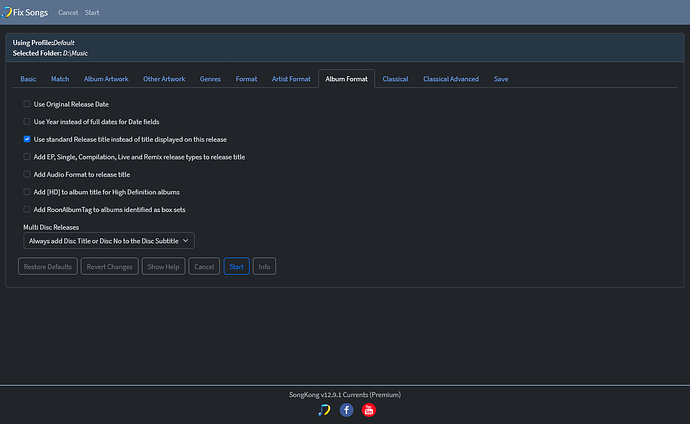Click the blue Start button
The height and width of the screenshot is (424, 690).
tap(236, 266)
